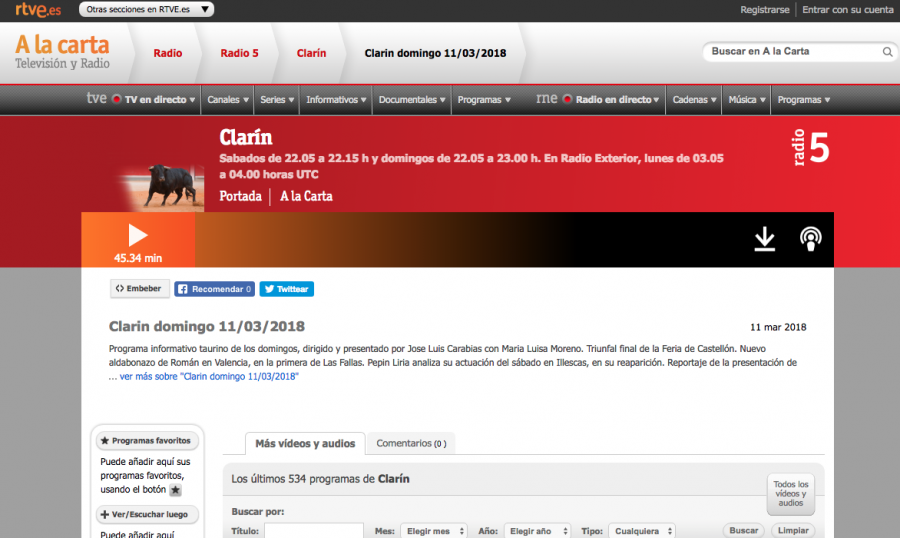Expand the Música menu
The height and width of the screenshot is (538, 900).
[747, 100]
